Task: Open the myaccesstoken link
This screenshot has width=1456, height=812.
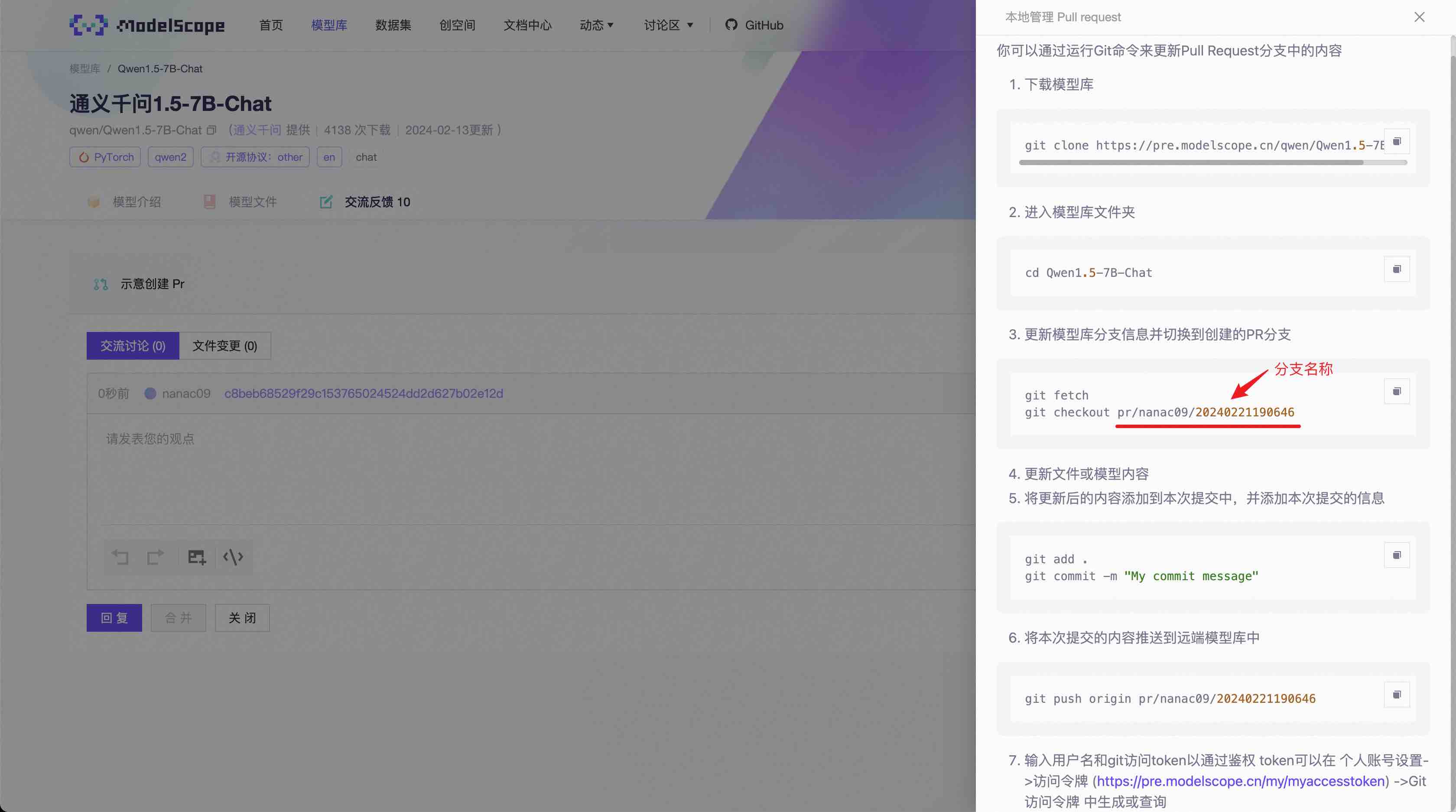Action: [x=1241, y=781]
